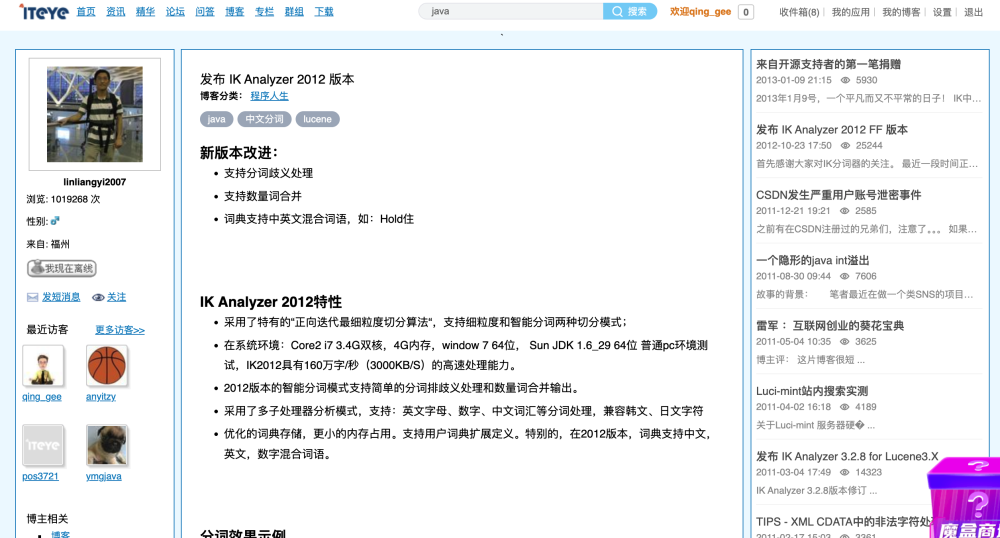Open the 资讯 menu item
The image size is (1000, 538).
[x=116, y=12]
